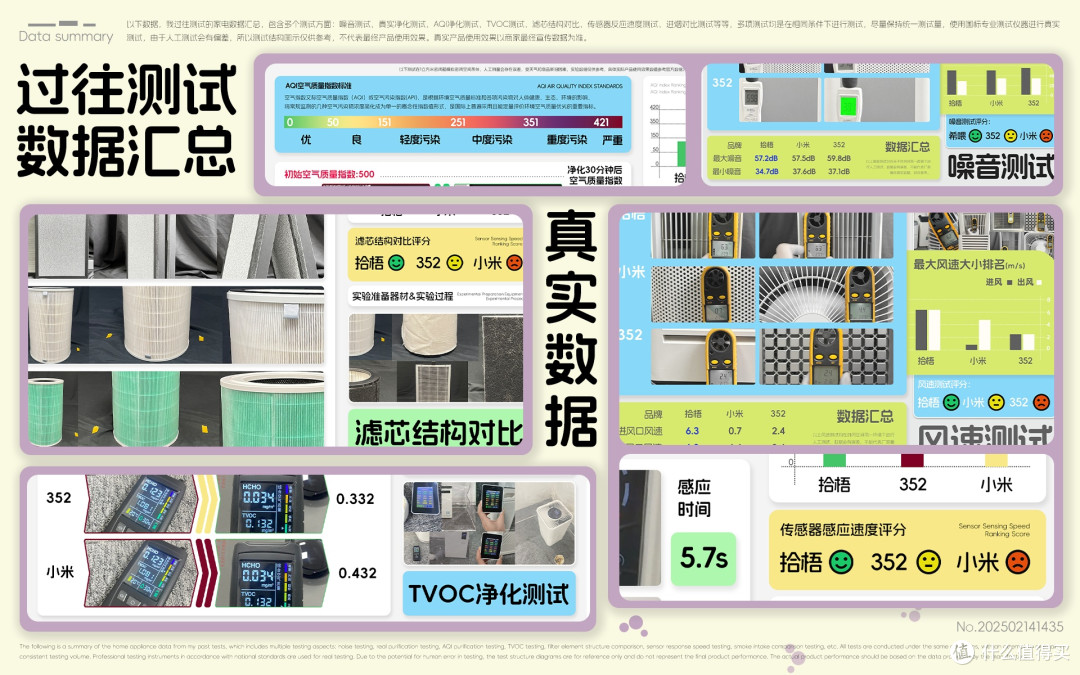Click green smiley in noise test rating

(x=975, y=136)
